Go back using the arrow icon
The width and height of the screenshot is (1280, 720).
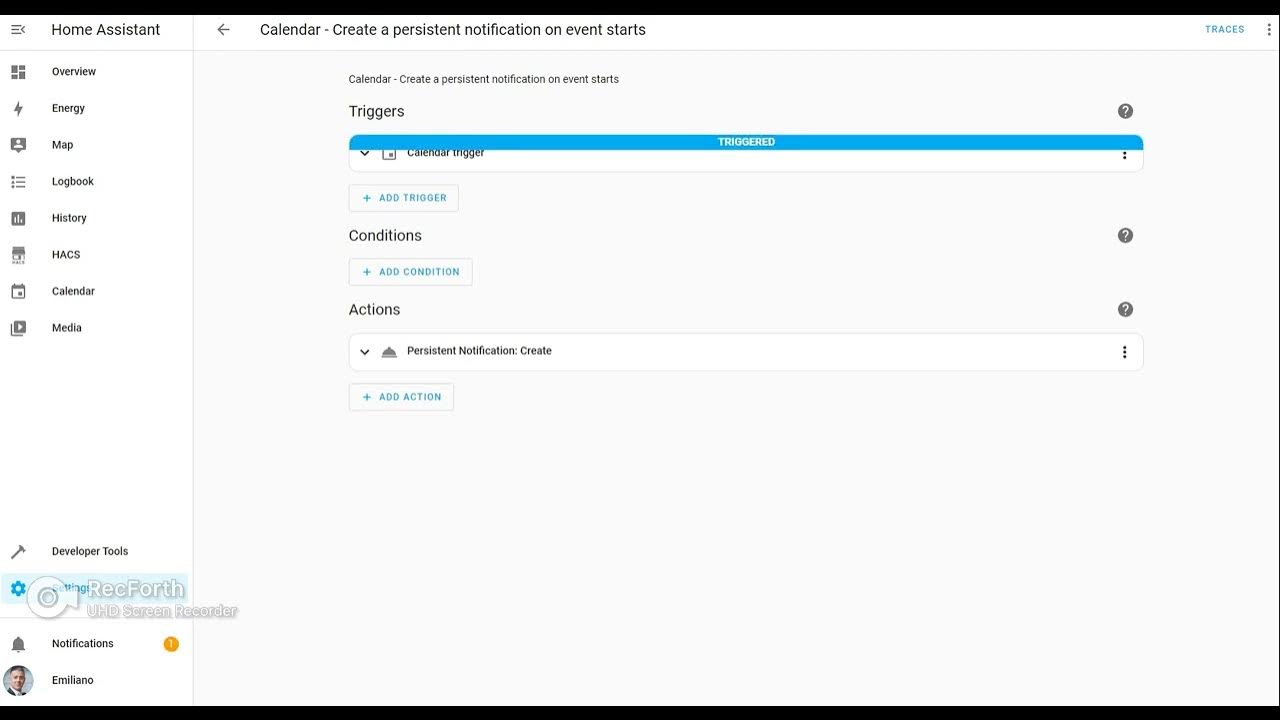click(223, 30)
